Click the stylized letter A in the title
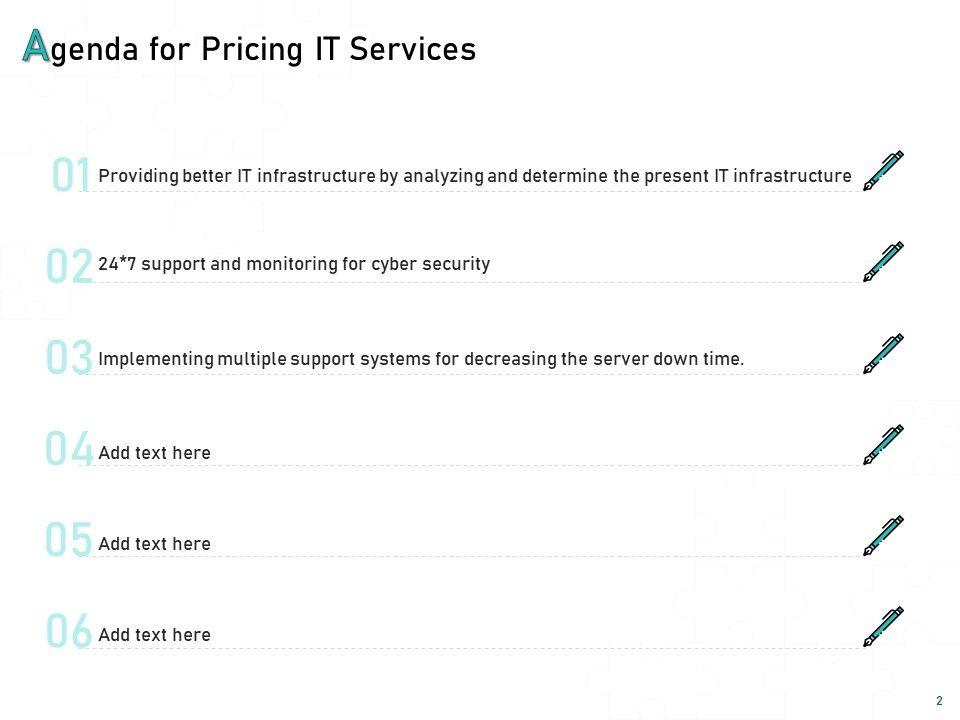The height and width of the screenshot is (720, 960). click(36, 46)
